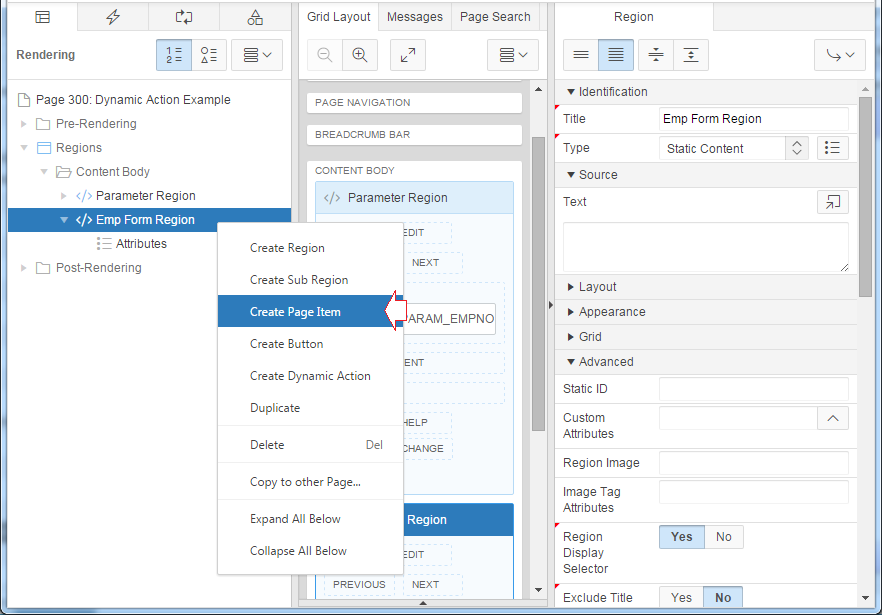Open the Go to Group dropdown
Image resolution: width=882 pixels, height=616 pixels.
(x=840, y=55)
